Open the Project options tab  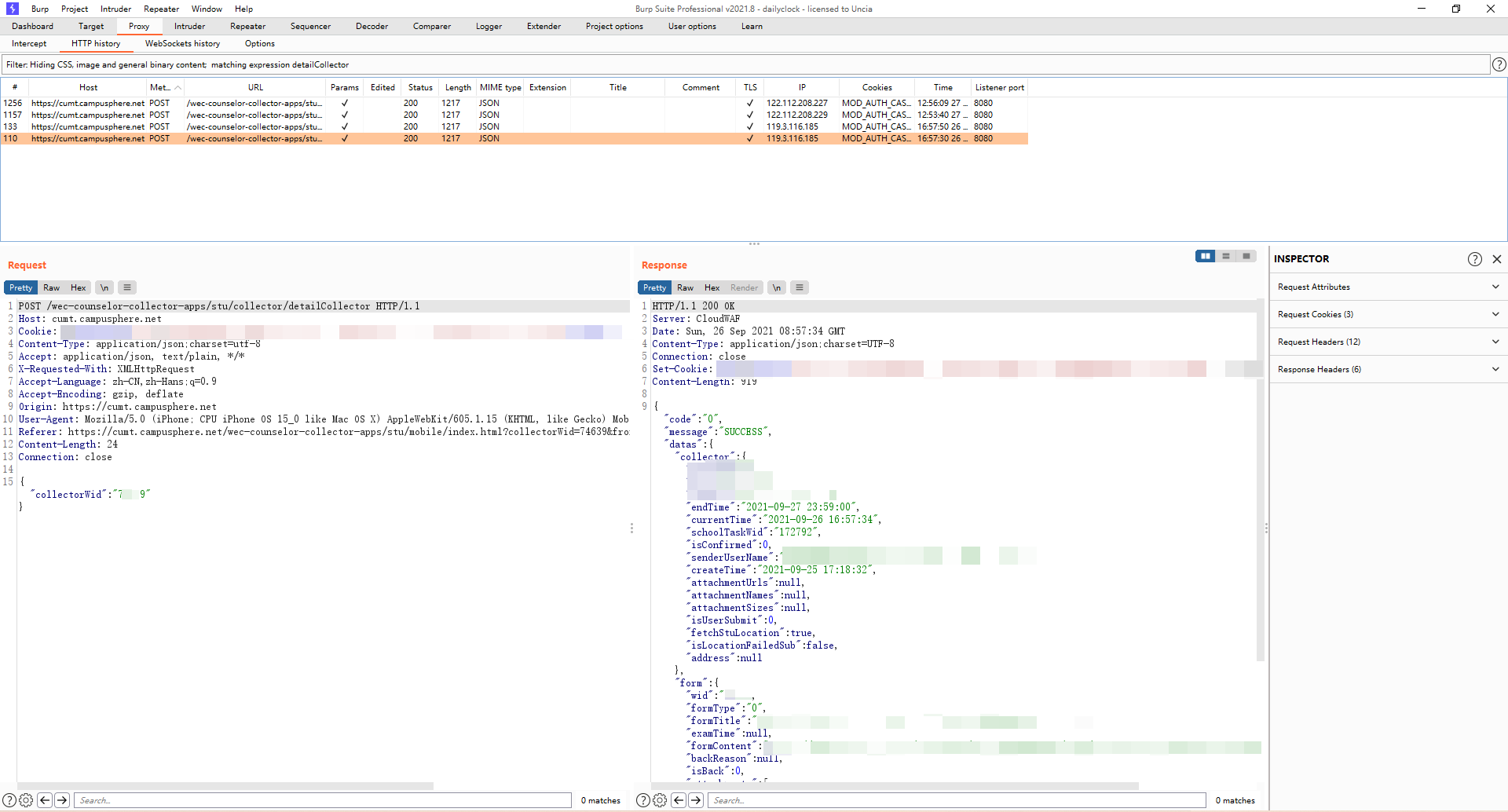[x=614, y=26]
